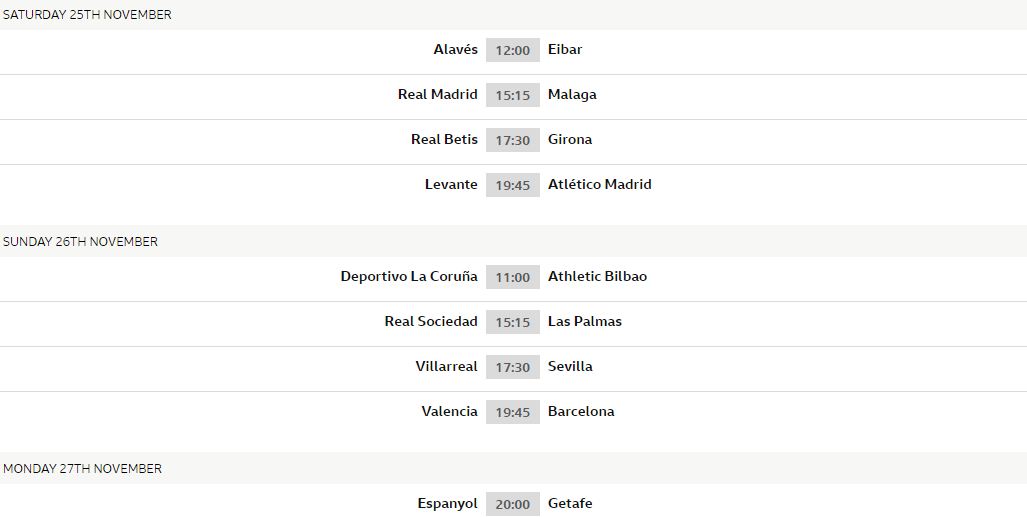
Task: Click the Valencia team name
Action: point(449,411)
